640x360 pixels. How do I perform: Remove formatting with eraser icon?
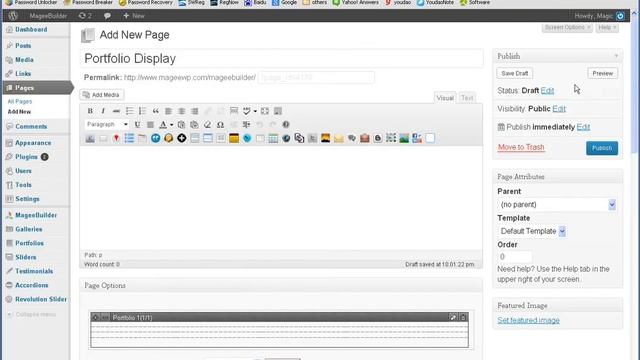click(x=207, y=124)
